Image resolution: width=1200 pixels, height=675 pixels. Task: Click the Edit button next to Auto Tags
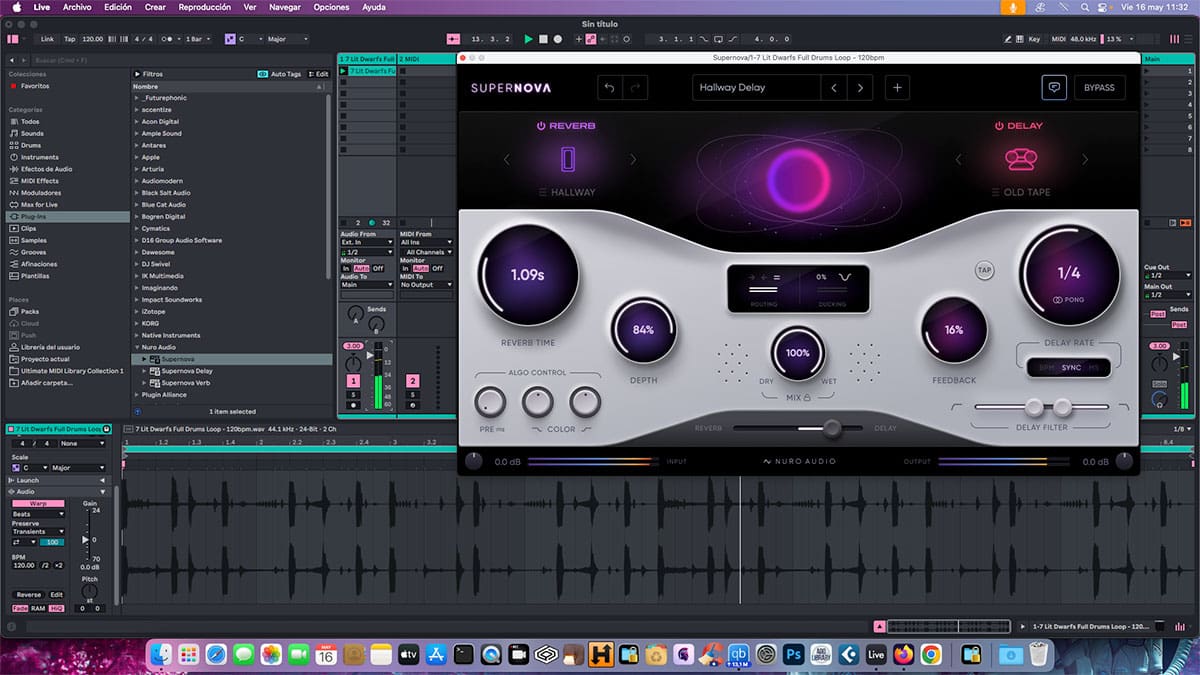[x=319, y=74]
